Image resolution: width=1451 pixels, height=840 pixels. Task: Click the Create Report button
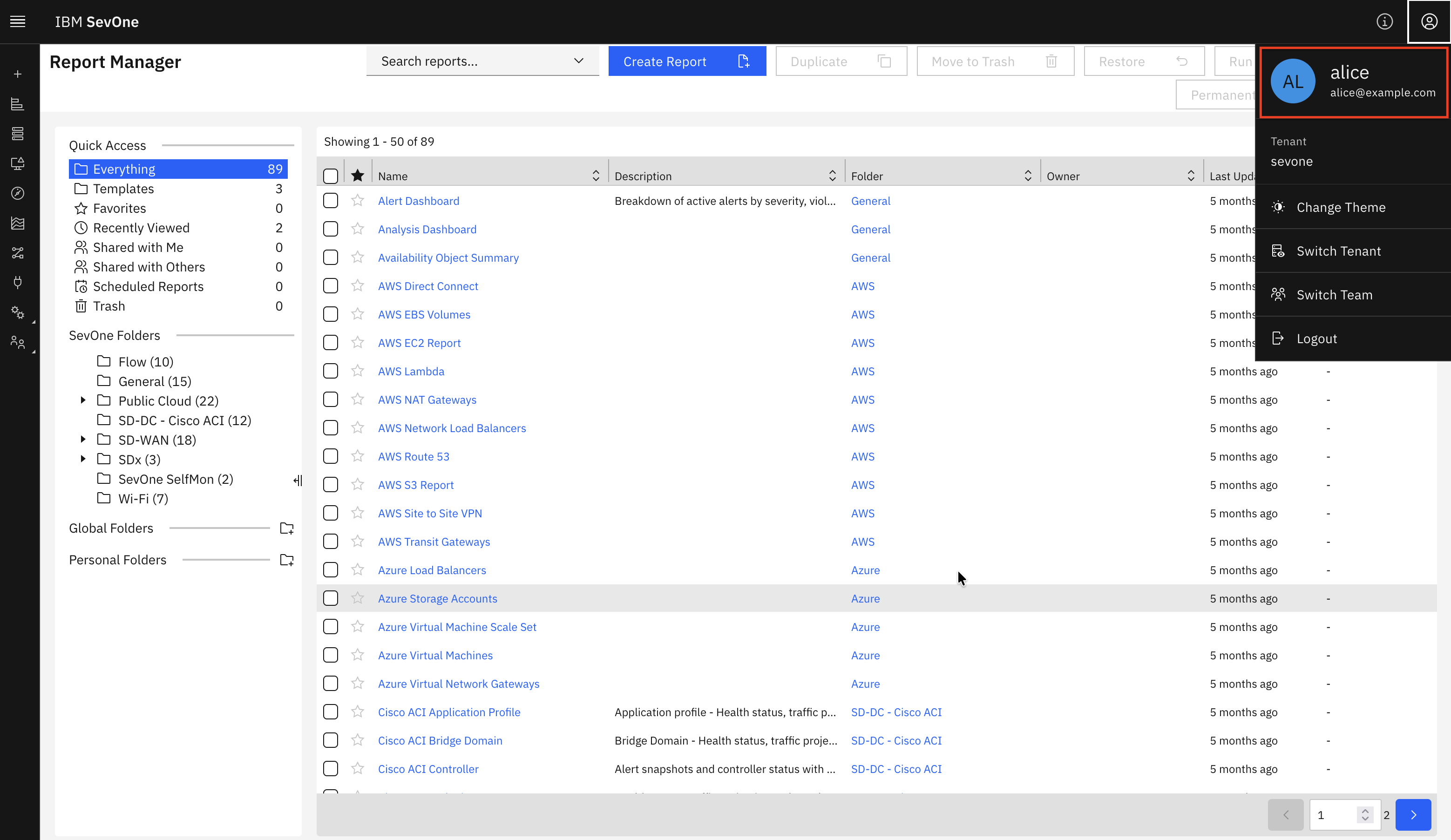click(x=687, y=61)
